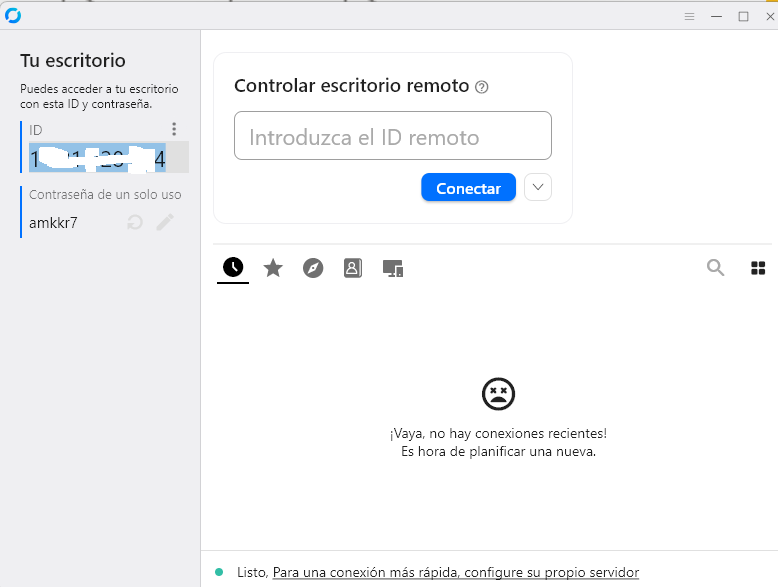Open the configure su propio servidor link
The image size is (778, 587).
coord(455,572)
